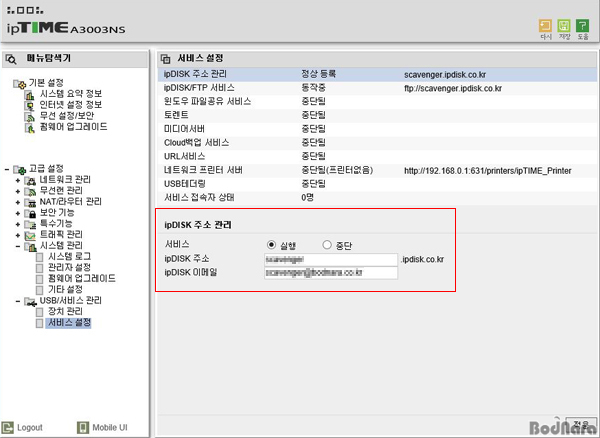Select the 미디어서버 service row
600x438 pixels.
[x=377, y=129]
